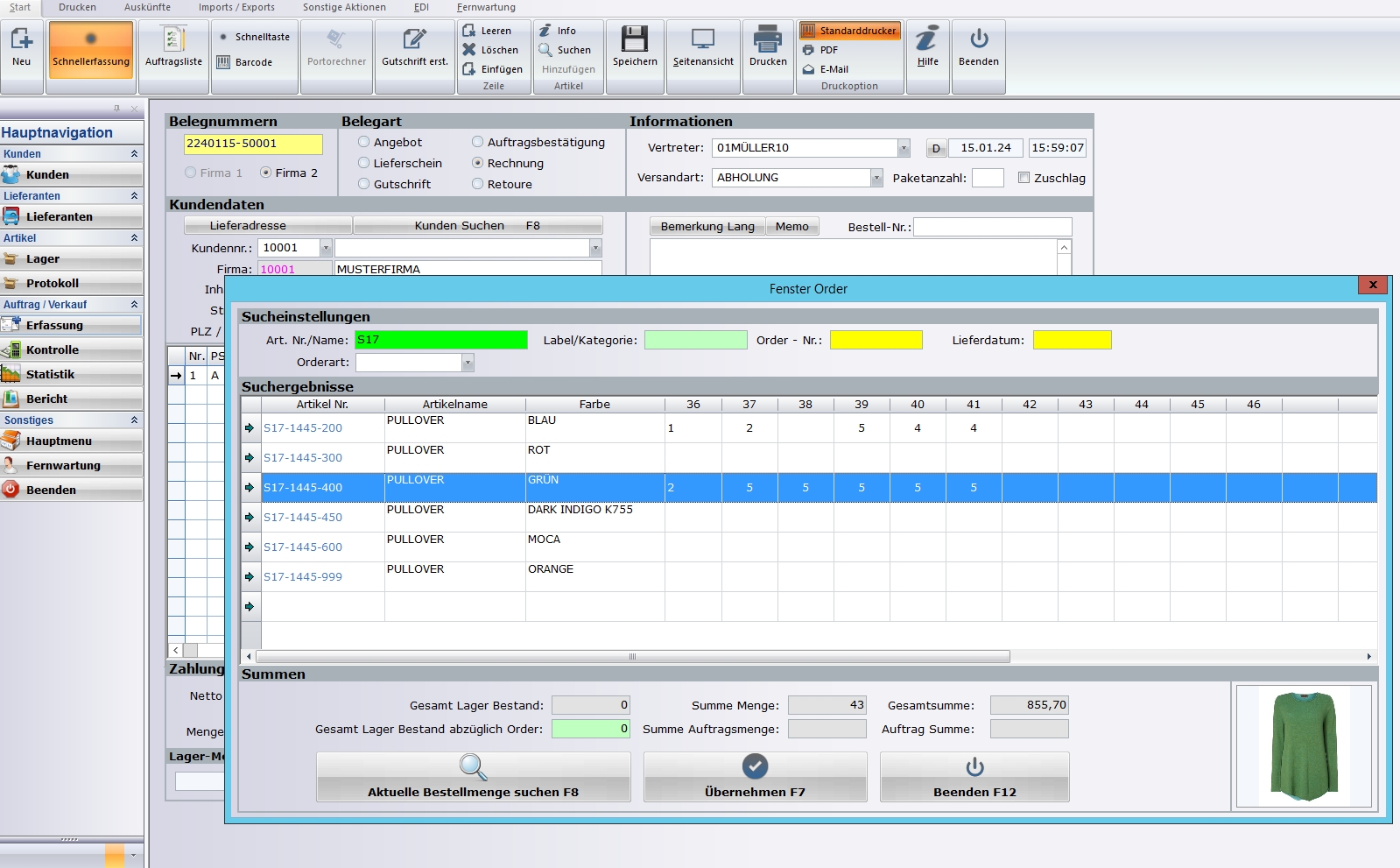Click the horizontal scrollbar in Suchergebnisse
This screenshot has height=868, width=1400.
point(632,656)
